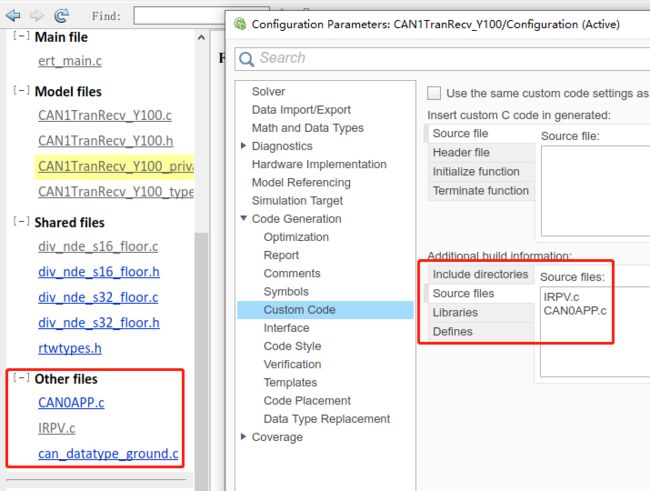Collapse the Model files section
Viewport: 650px width, 491px height.
coord(21,90)
